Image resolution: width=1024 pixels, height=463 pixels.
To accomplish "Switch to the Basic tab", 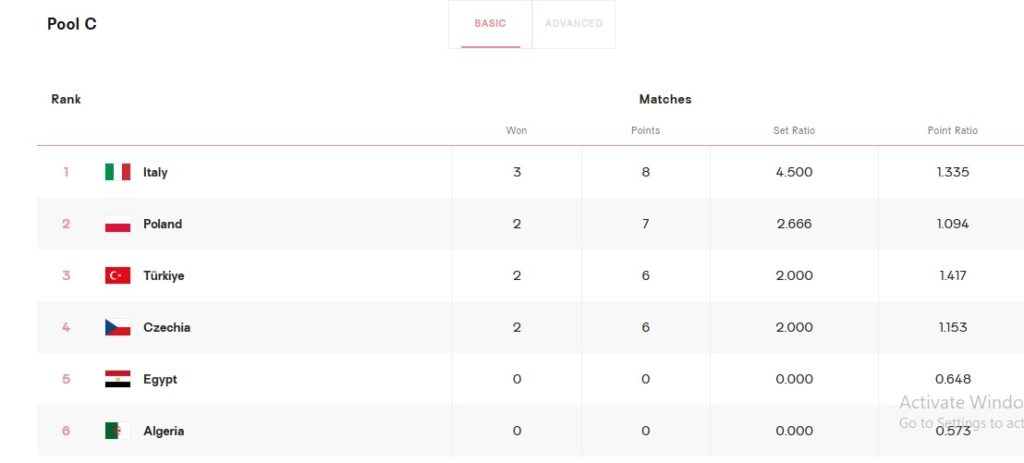I will point(490,24).
